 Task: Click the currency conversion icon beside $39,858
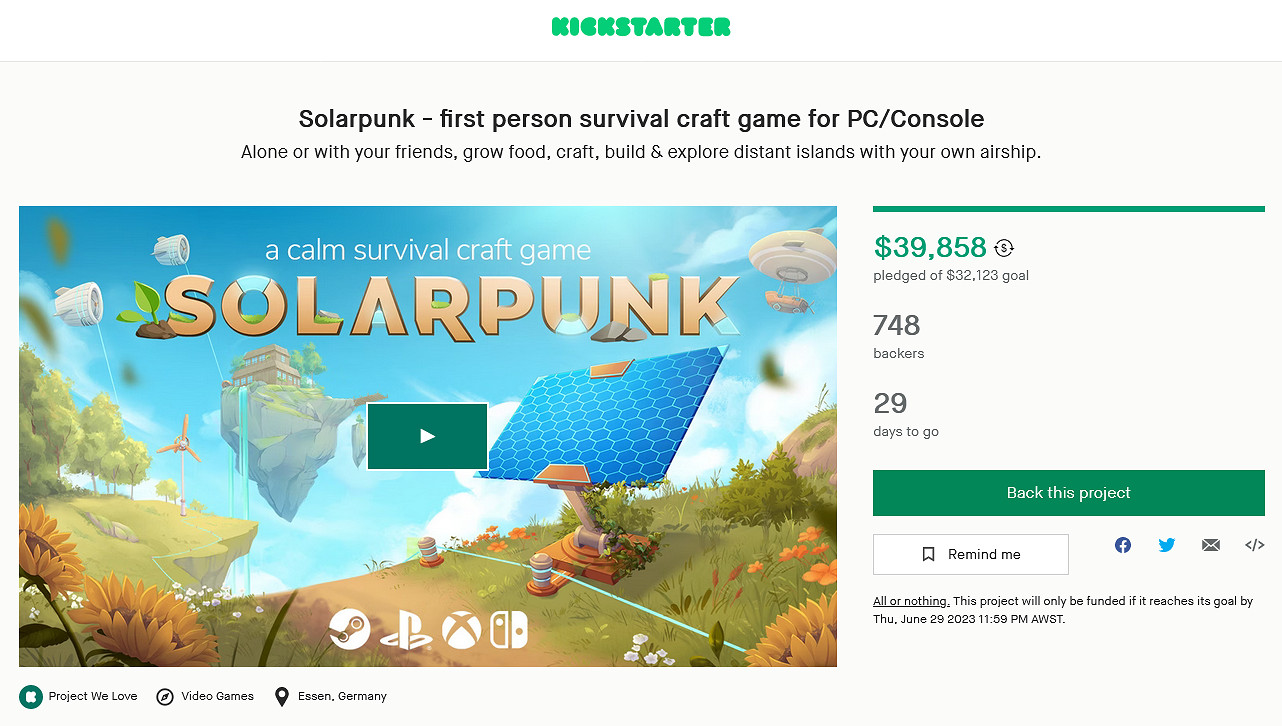(x=1004, y=248)
